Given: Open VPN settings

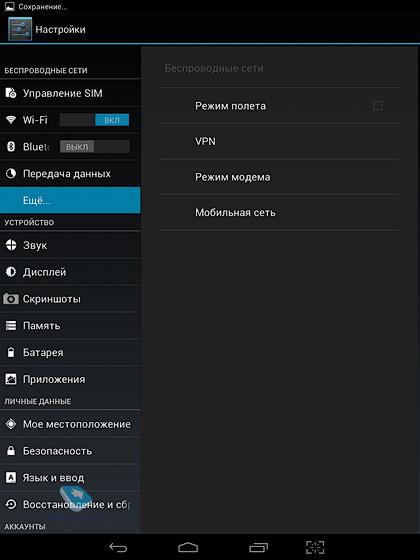Looking at the screenshot, I should [x=279, y=141].
